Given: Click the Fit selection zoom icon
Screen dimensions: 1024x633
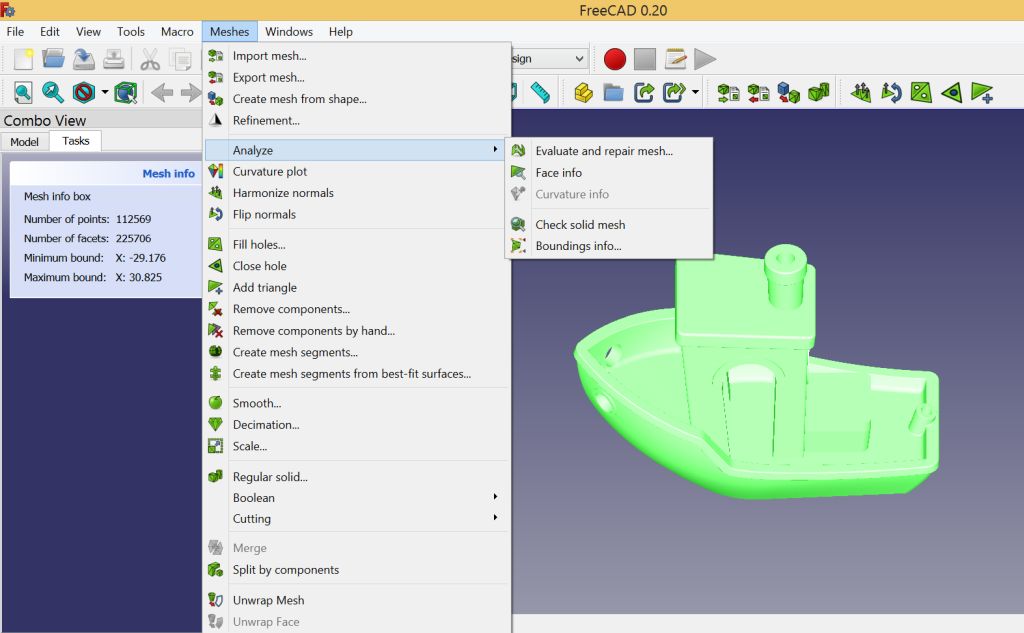Looking at the screenshot, I should (53, 93).
